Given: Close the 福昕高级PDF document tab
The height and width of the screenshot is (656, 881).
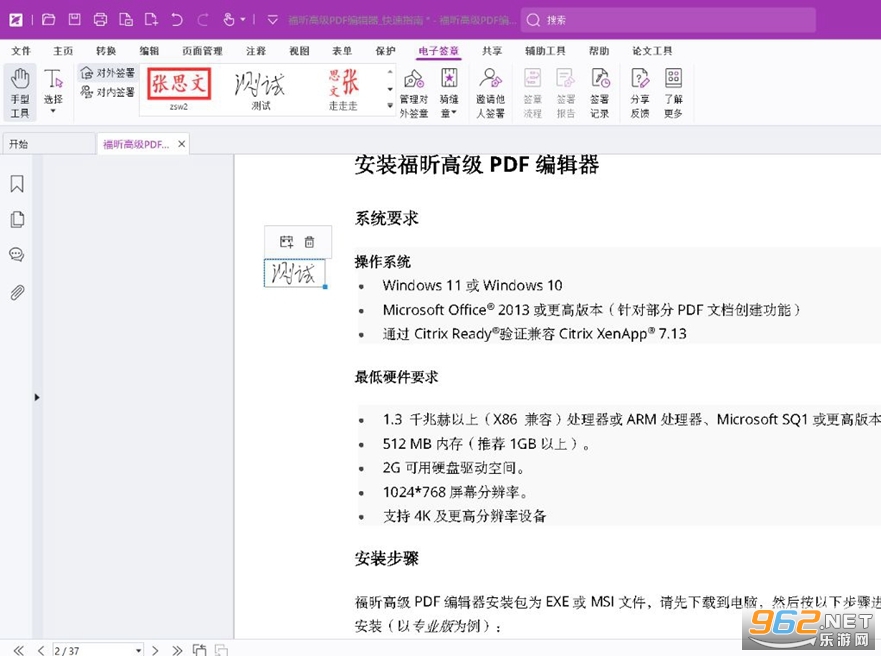Looking at the screenshot, I should tap(181, 144).
